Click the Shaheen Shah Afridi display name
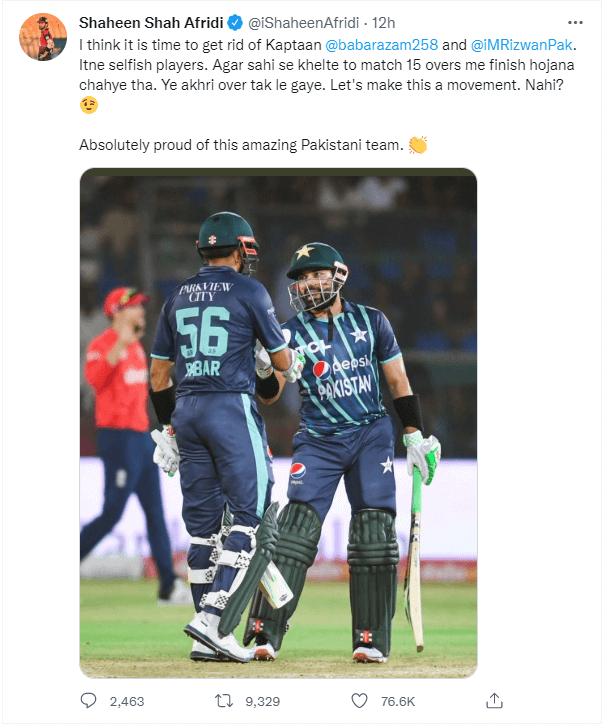 point(151,23)
